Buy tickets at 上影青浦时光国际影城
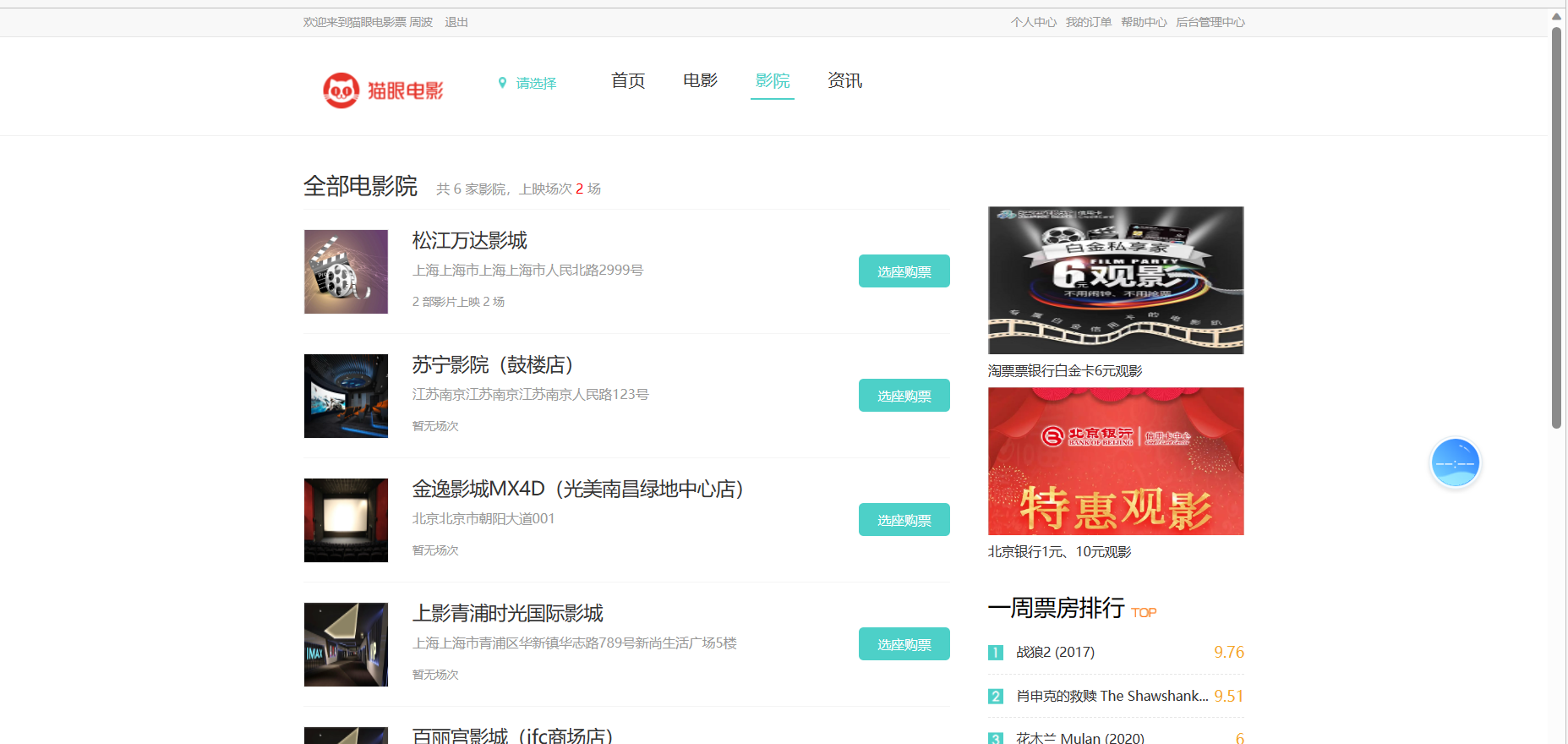The width and height of the screenshot is (1568, 744). click(904, 644)
